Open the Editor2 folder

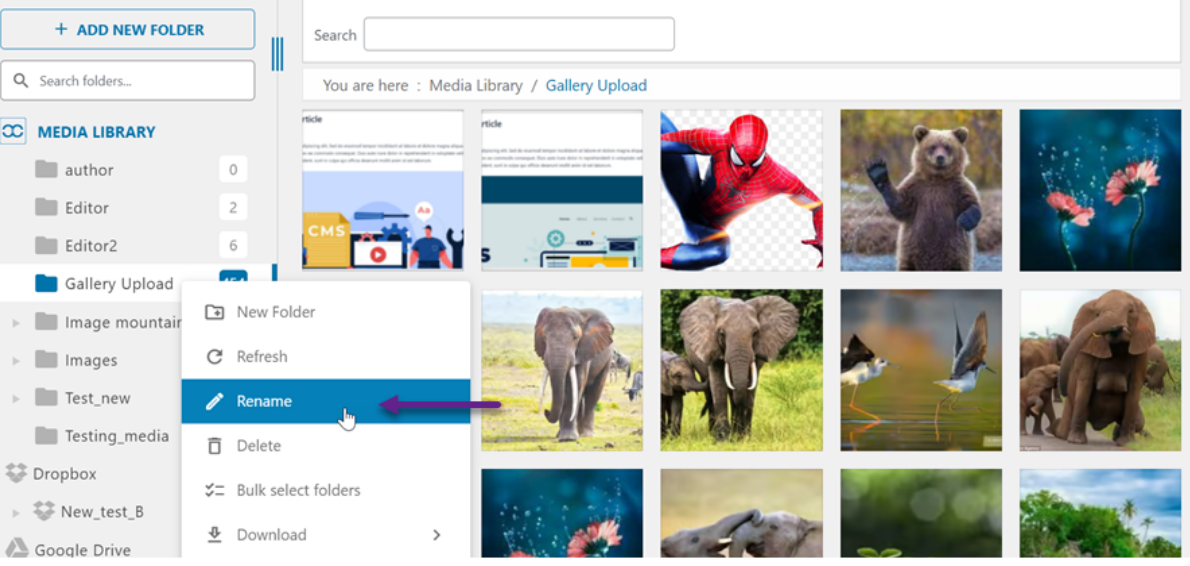point(91,246)
